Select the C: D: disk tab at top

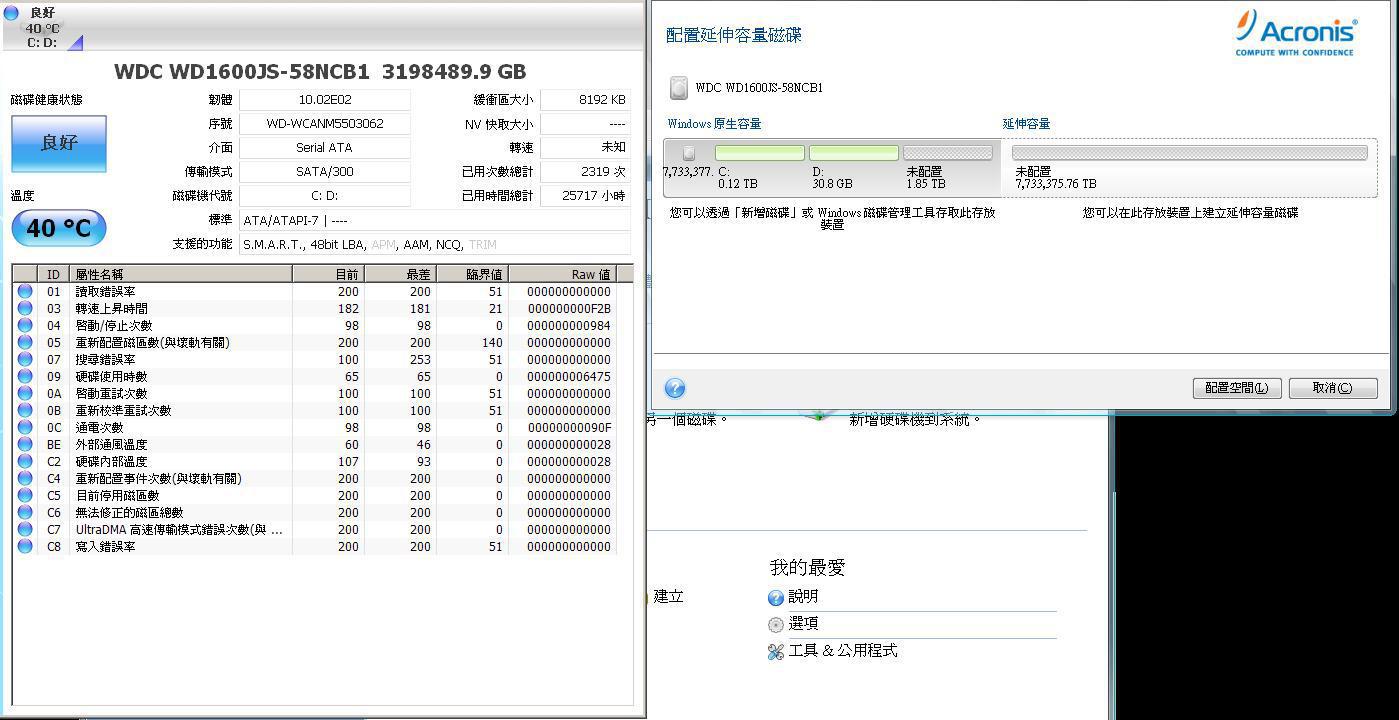pos(42,28)
